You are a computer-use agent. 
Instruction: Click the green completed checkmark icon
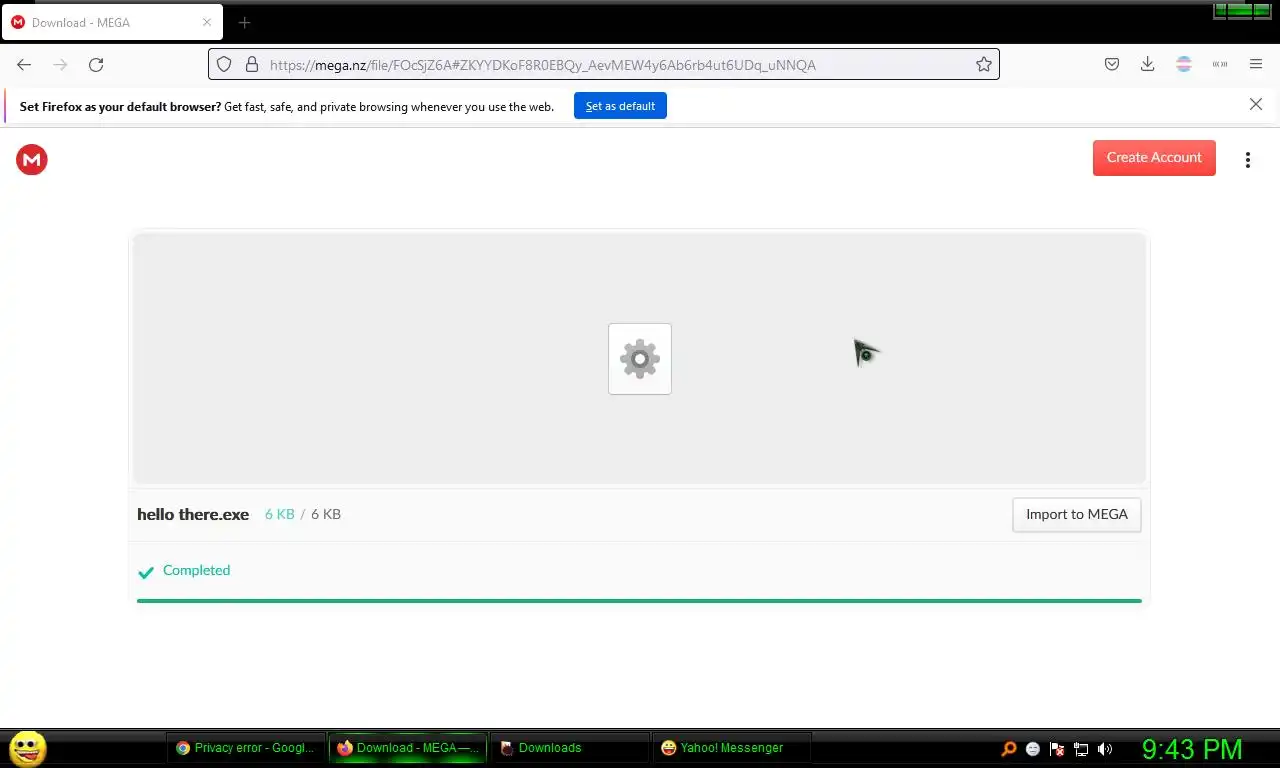click(x=146, y=572)
